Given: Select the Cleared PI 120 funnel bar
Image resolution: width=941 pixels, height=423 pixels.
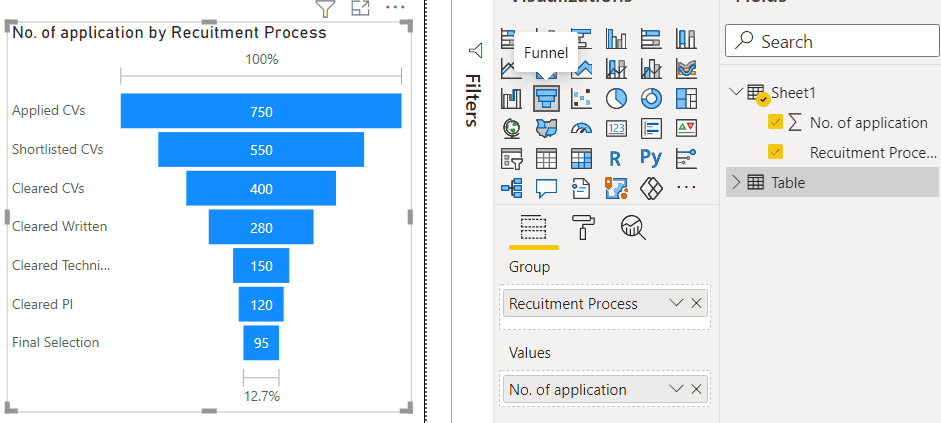Looking at the screenshot, I should point(261,304).
